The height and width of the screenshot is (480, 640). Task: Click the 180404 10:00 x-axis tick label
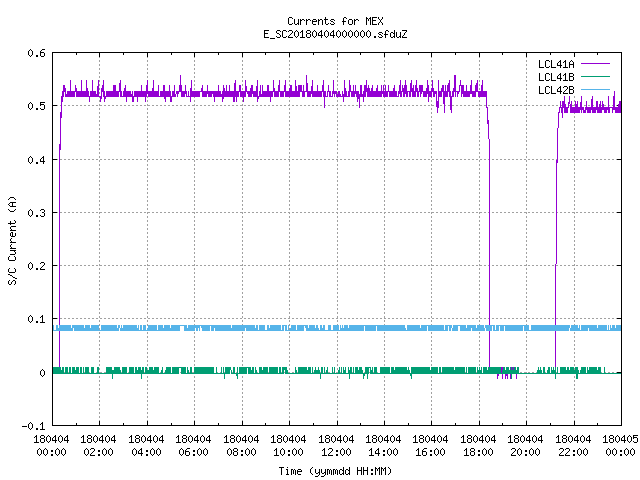point(288,446)
